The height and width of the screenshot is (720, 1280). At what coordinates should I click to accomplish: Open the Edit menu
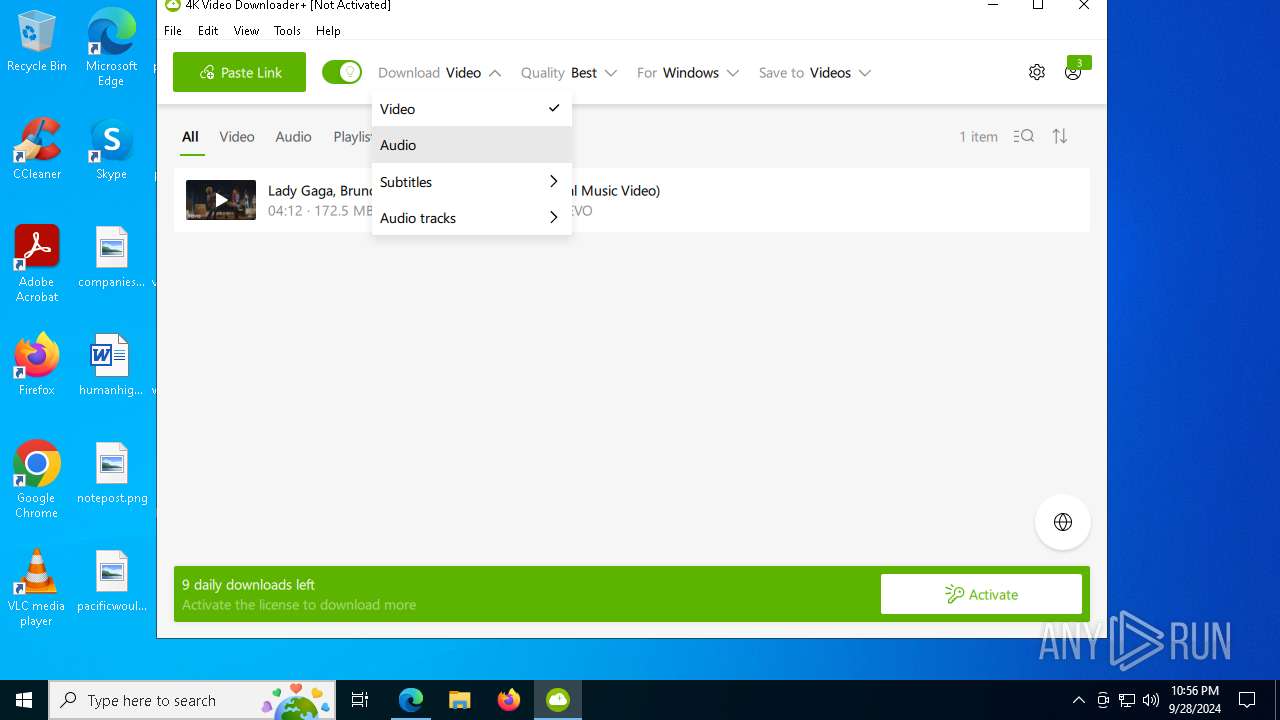pyautogui.click(x=208, y=31)
